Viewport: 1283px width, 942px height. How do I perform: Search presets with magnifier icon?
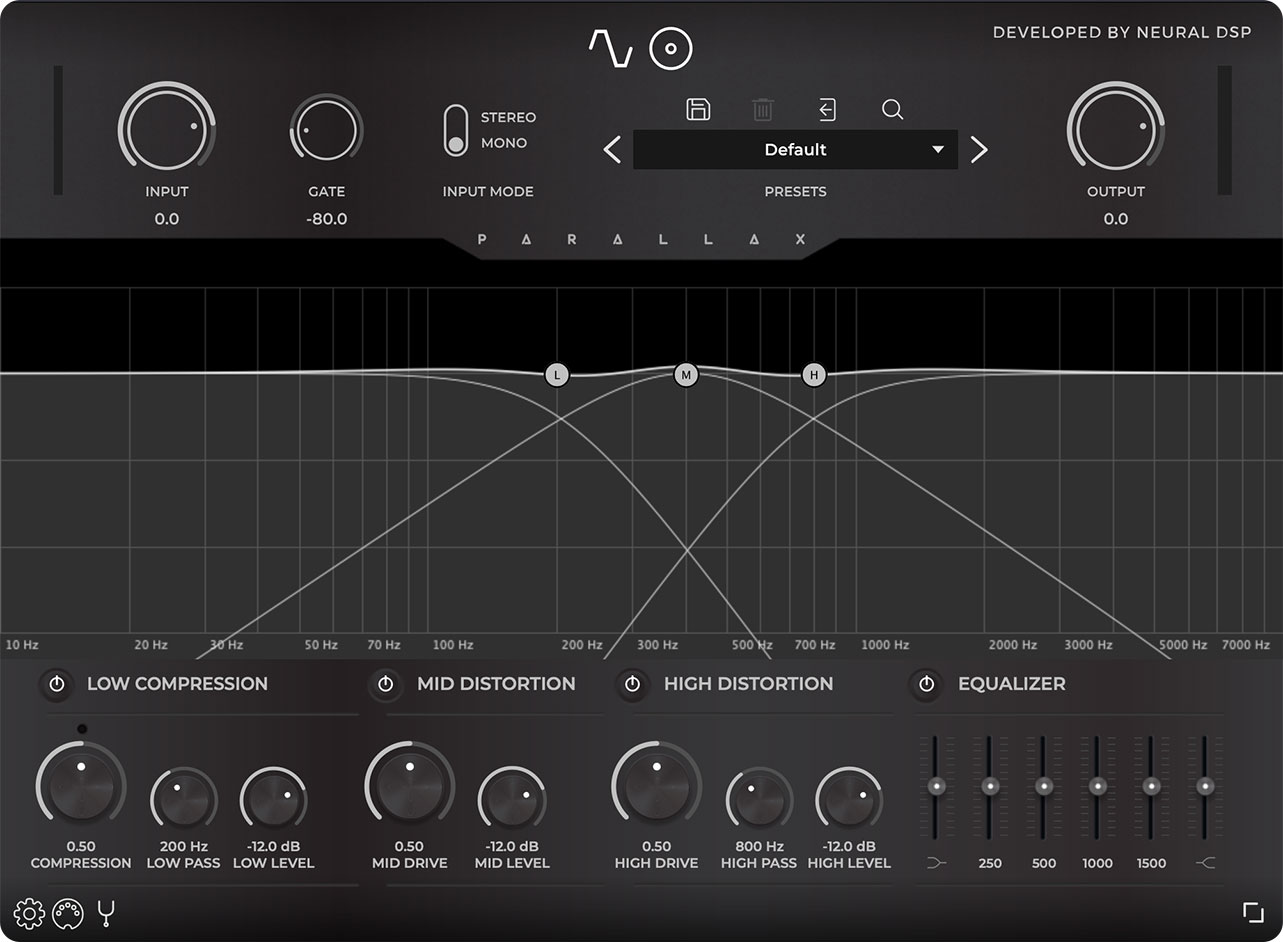point(892,109)
